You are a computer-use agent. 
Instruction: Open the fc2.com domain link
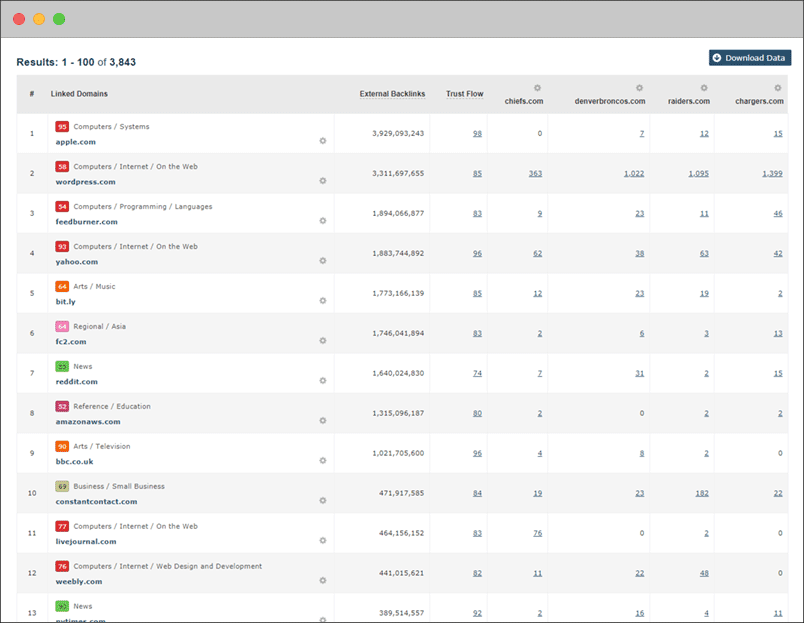[71, 342]
